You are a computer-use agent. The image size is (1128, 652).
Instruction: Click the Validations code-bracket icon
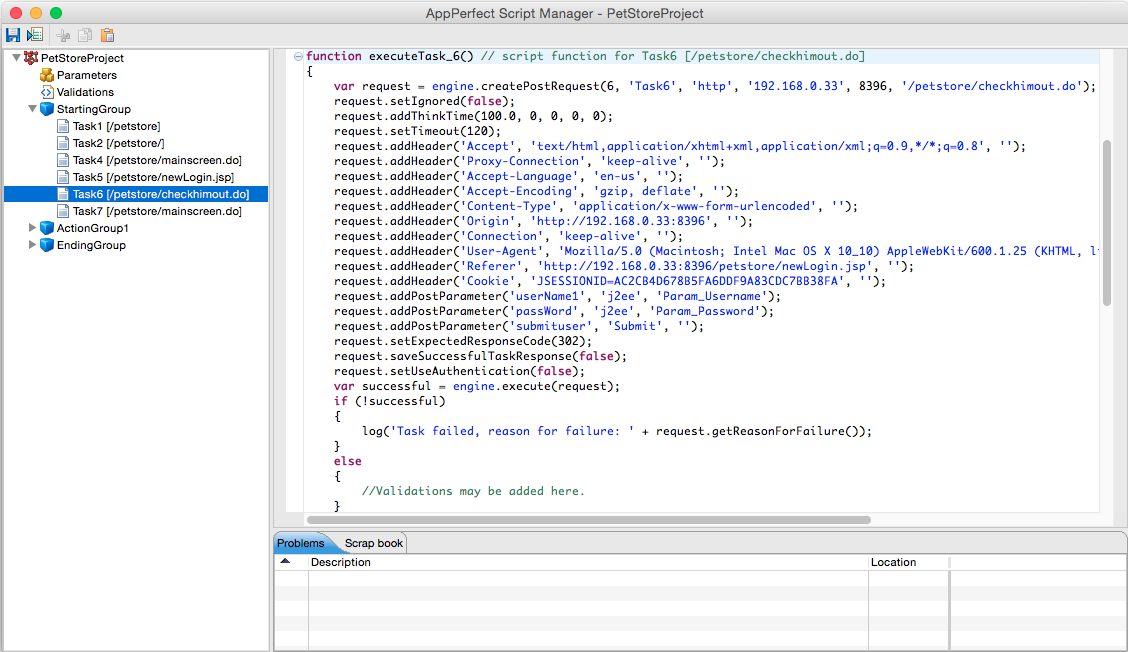pyautogui.click(x=47, y=92)
